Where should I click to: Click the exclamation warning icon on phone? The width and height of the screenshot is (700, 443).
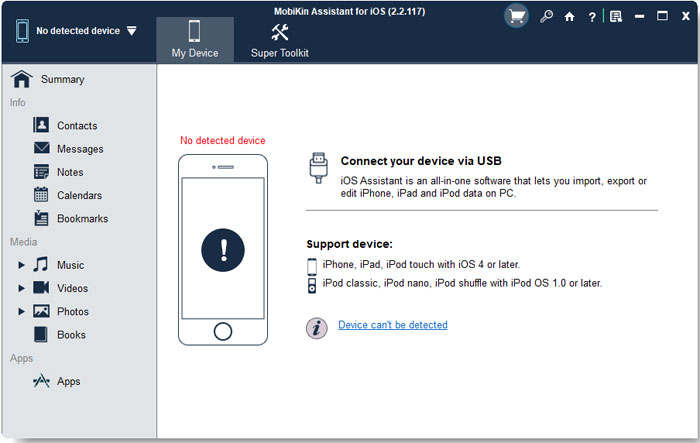coord(223,250)
